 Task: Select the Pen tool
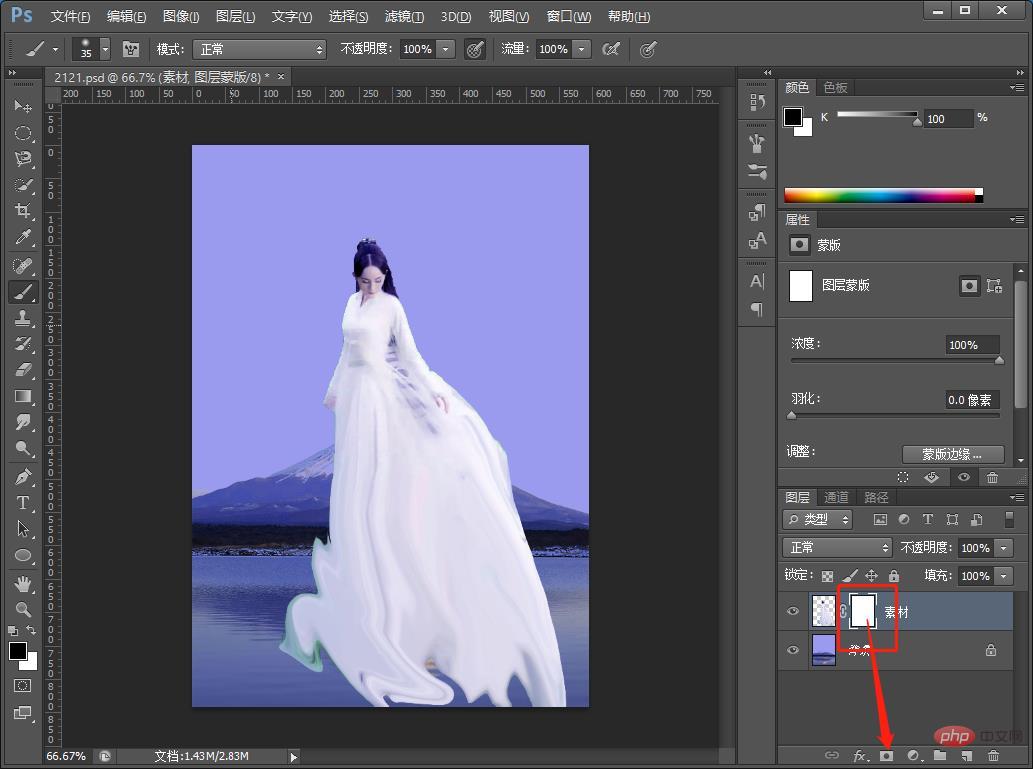click(x=22, y=476)
